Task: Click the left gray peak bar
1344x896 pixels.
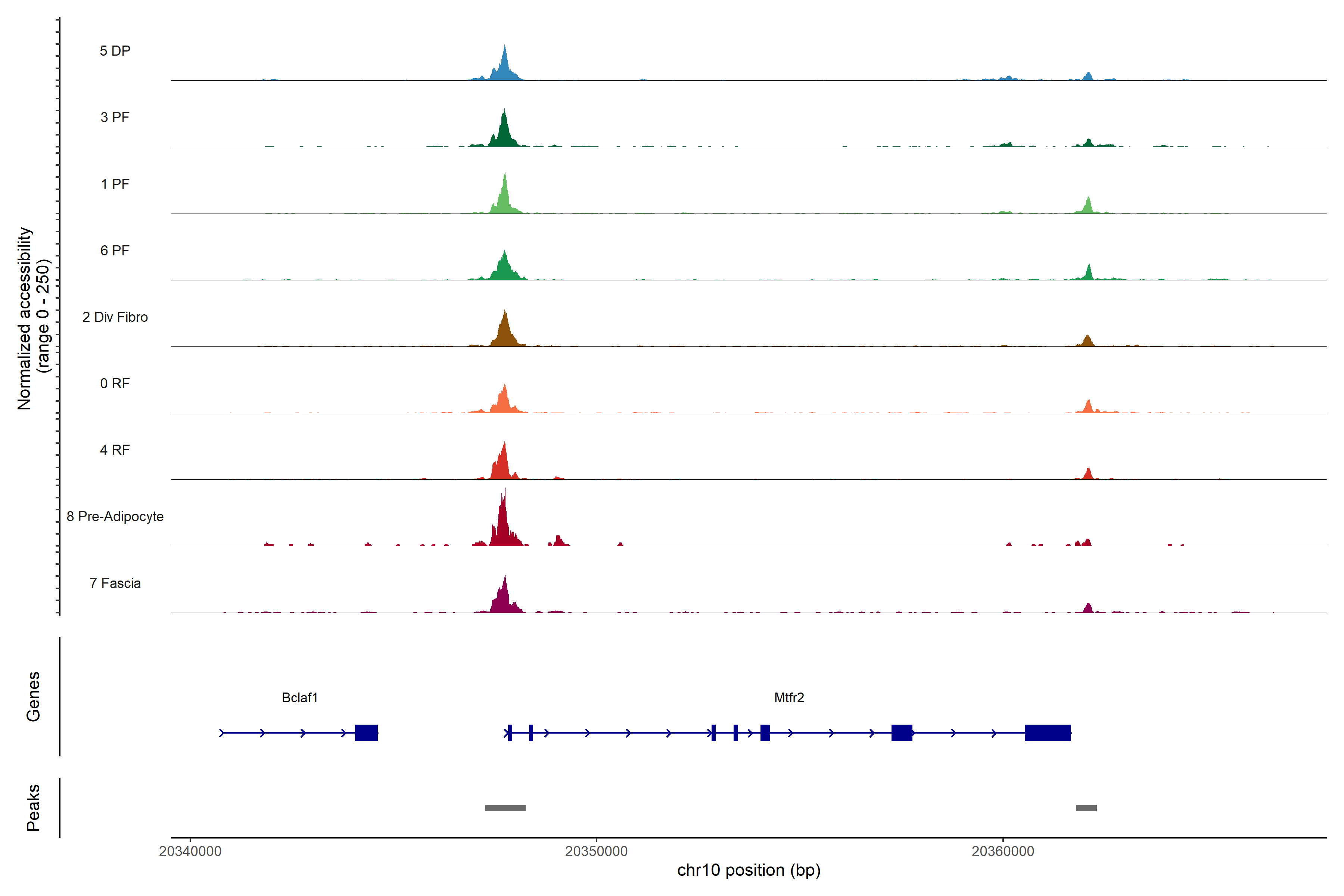Action: click(x=505, y=808)
